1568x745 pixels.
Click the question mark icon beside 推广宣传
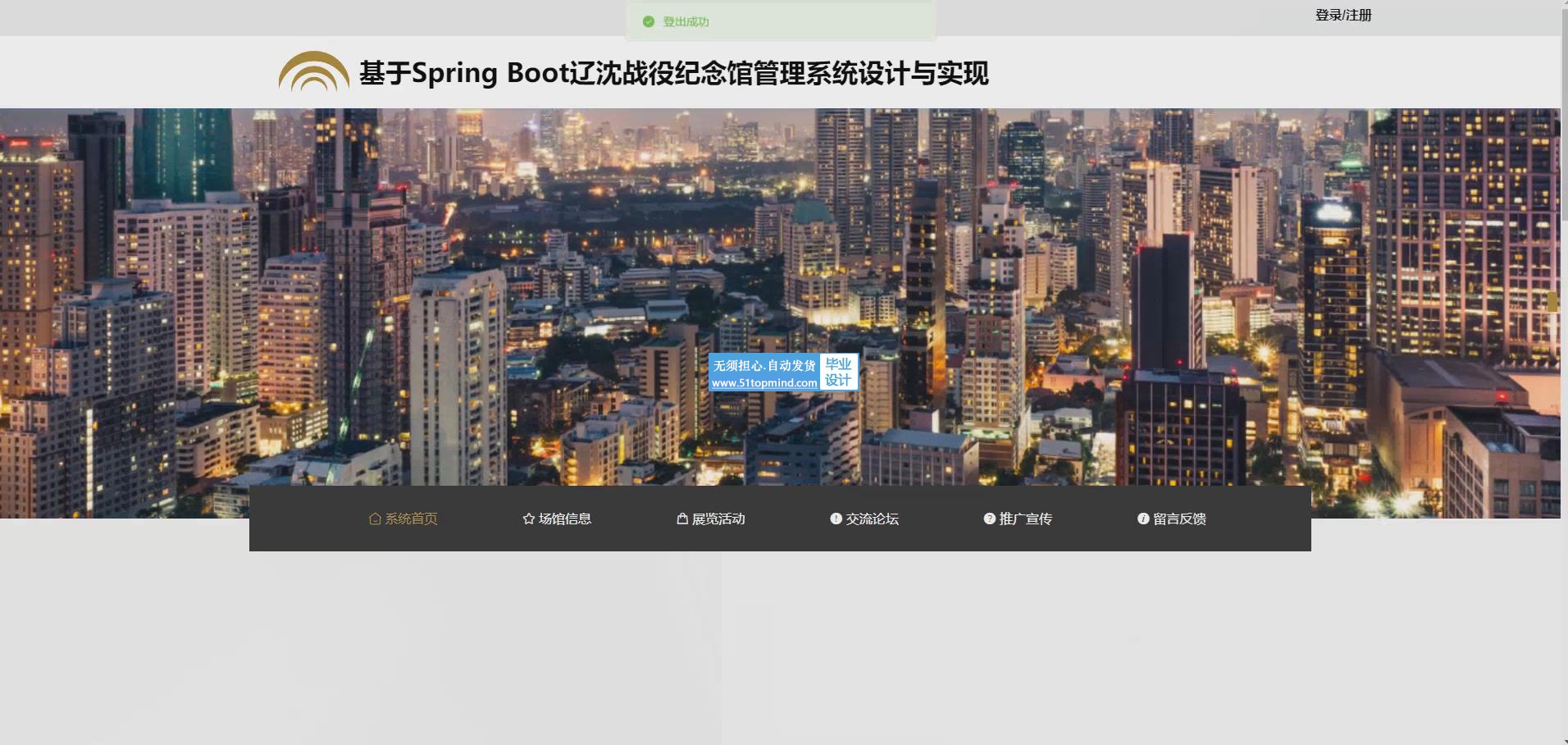[x=989, y=519]
